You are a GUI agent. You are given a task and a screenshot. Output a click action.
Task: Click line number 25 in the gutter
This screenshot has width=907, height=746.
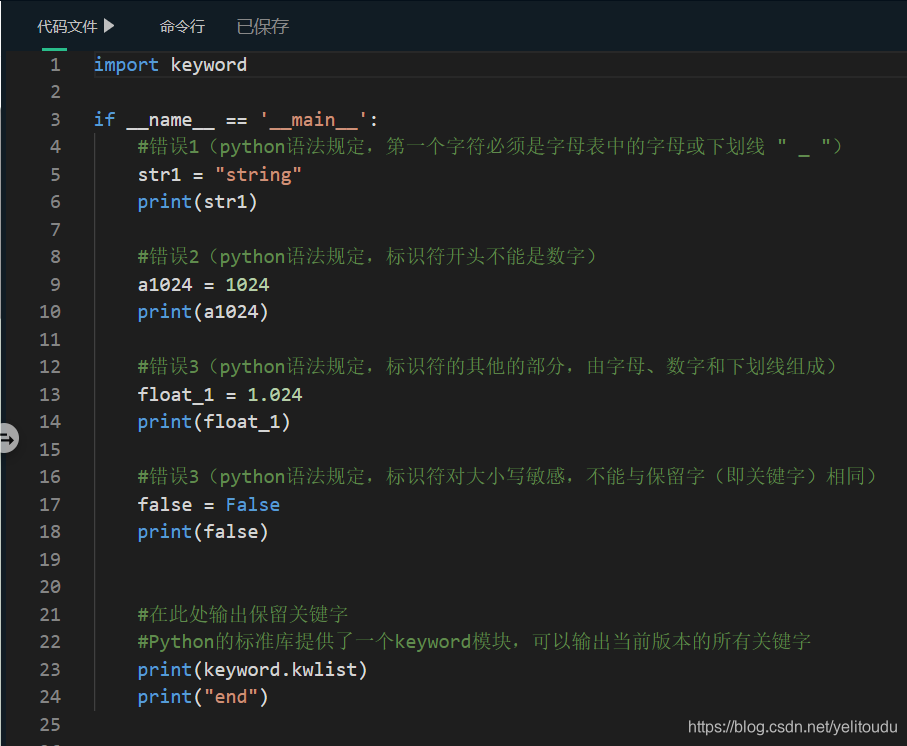coord(50,725)
